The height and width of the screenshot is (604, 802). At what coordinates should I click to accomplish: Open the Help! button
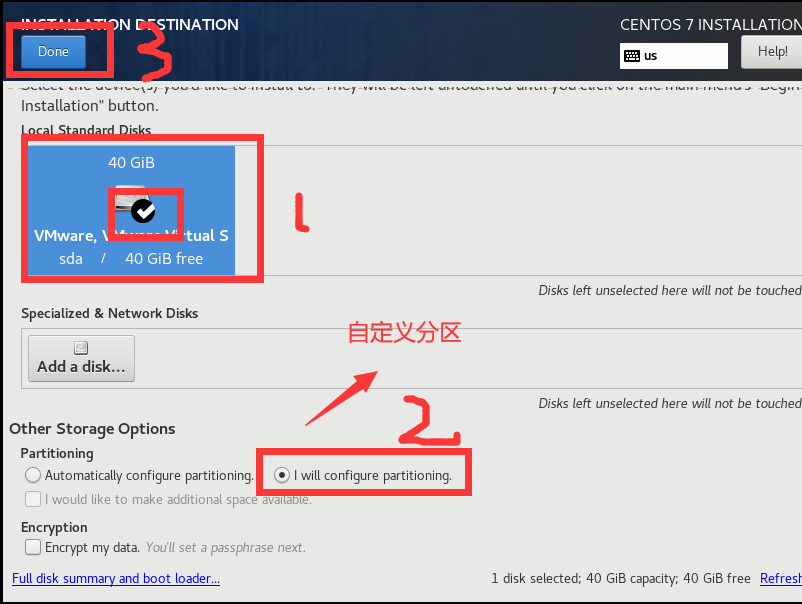click(772, 52)
